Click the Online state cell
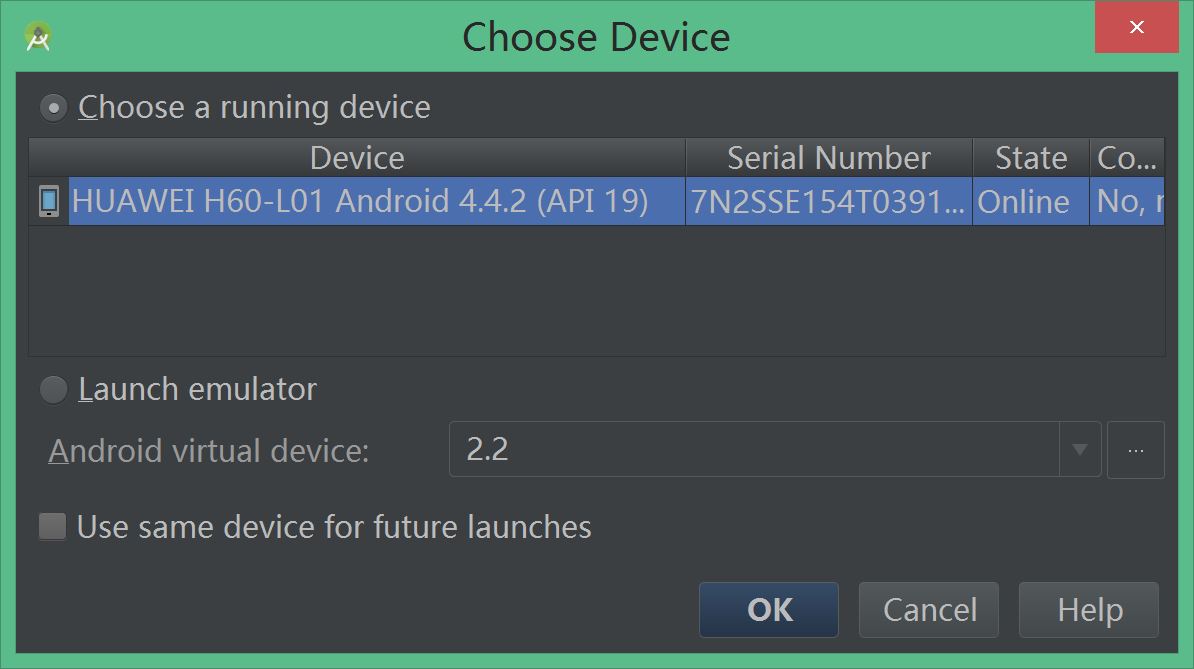 [1024, 201]
